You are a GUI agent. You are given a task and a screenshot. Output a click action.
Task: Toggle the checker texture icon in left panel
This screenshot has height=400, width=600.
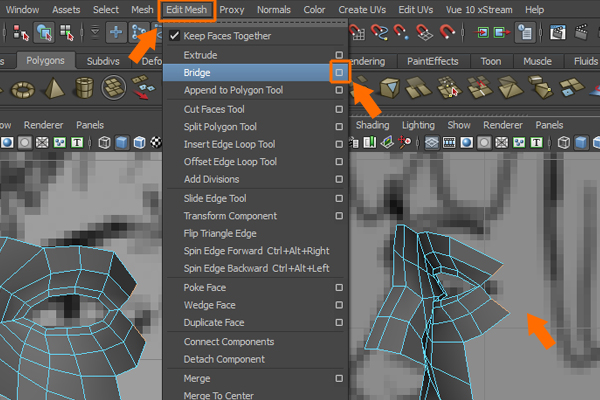156,143
